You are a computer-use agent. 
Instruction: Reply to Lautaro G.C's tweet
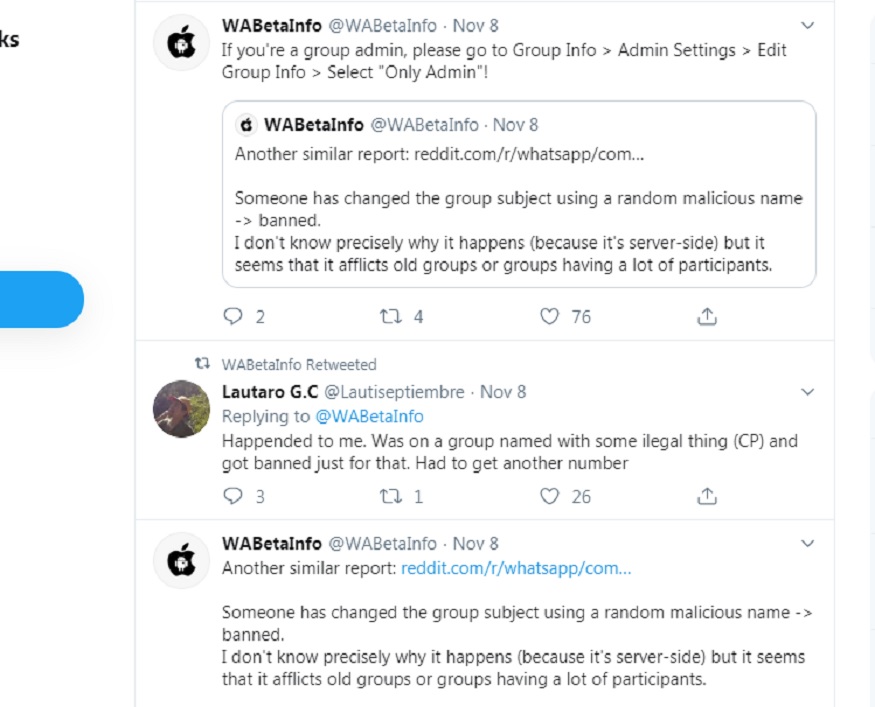coord(233,496)
